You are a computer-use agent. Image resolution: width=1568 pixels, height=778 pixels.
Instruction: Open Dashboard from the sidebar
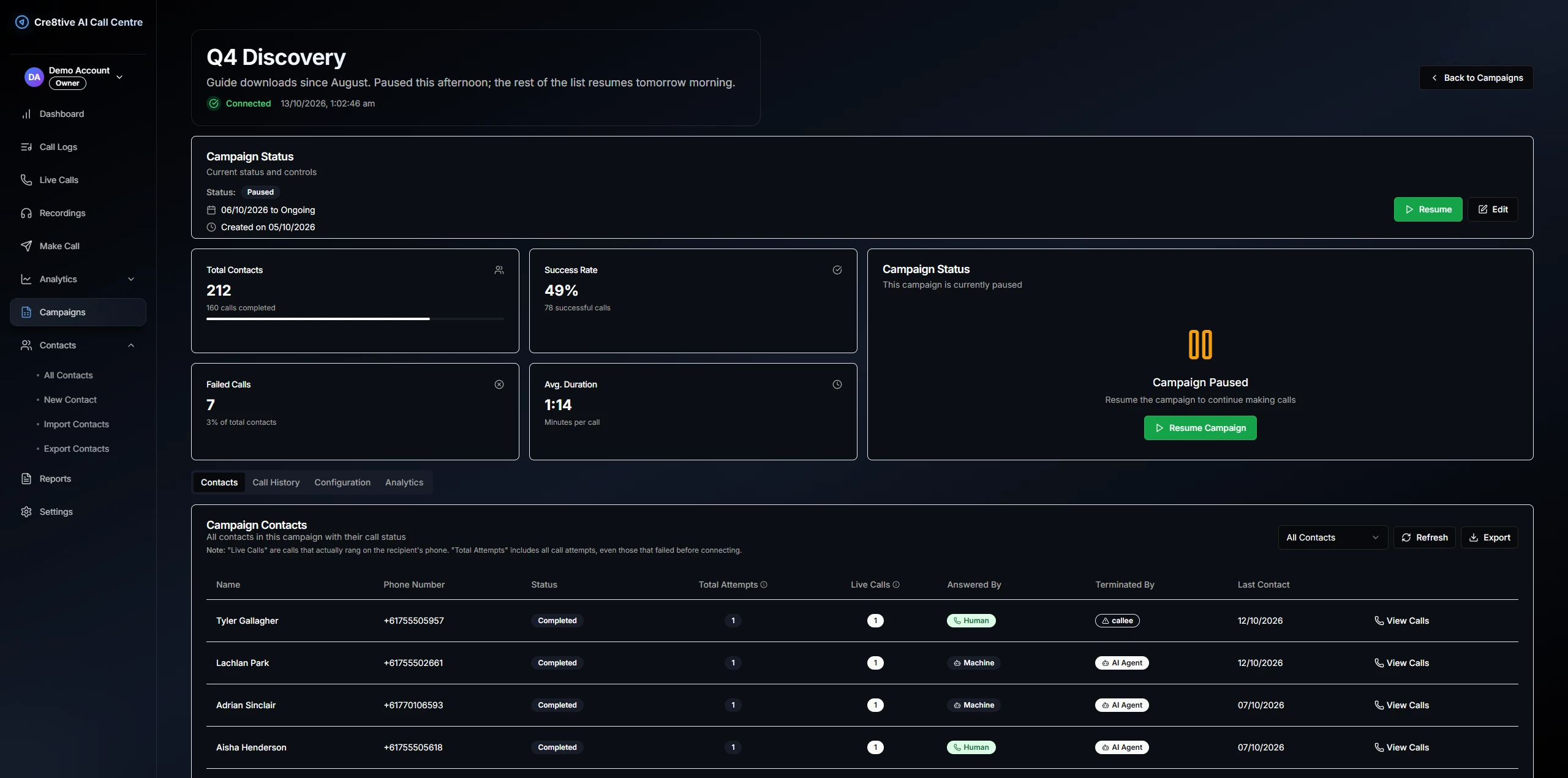(x=78, y=114)
